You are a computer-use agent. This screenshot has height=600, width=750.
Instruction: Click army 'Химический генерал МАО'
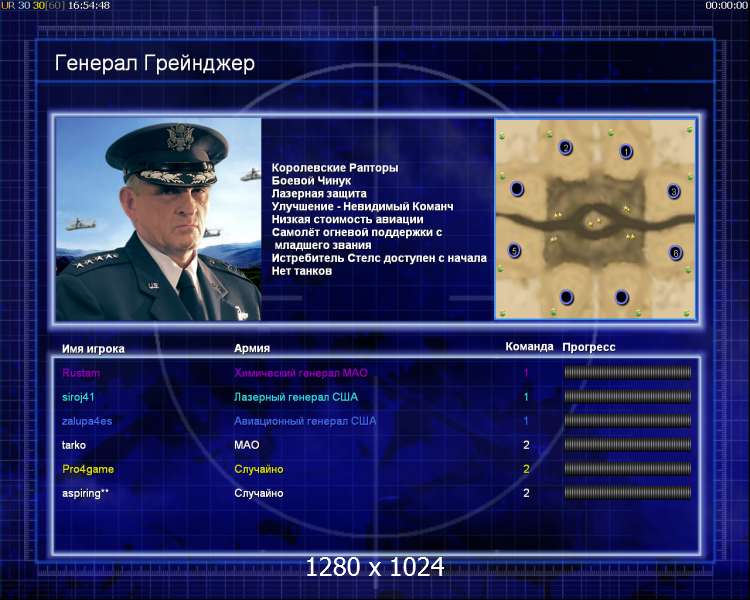click(x=301, y=373)
